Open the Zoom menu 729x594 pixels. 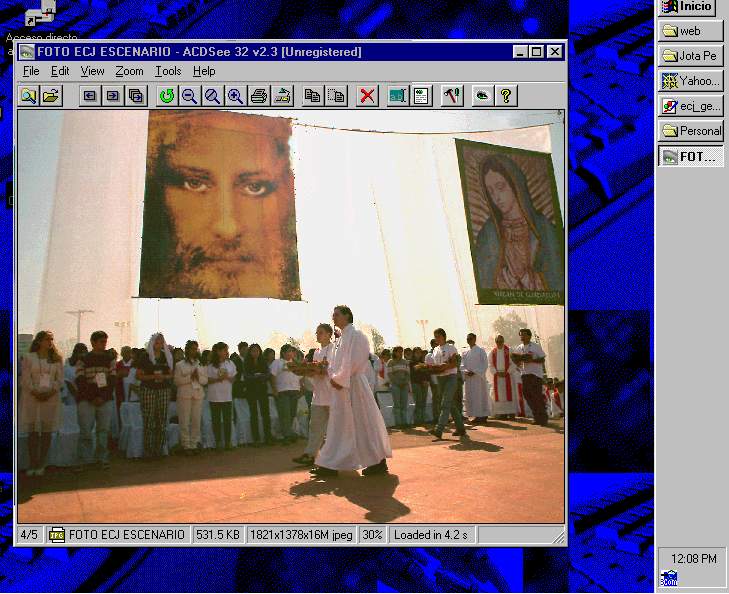pyautogui.click(x=129, y=71)
